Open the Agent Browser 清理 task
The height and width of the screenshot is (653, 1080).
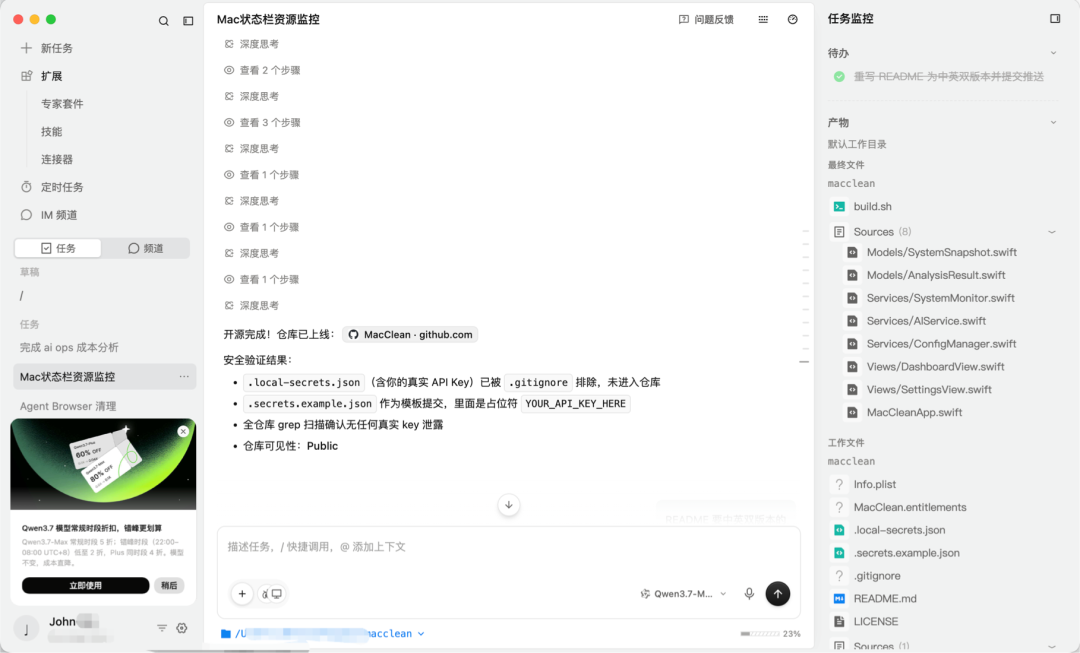point(68,406)
